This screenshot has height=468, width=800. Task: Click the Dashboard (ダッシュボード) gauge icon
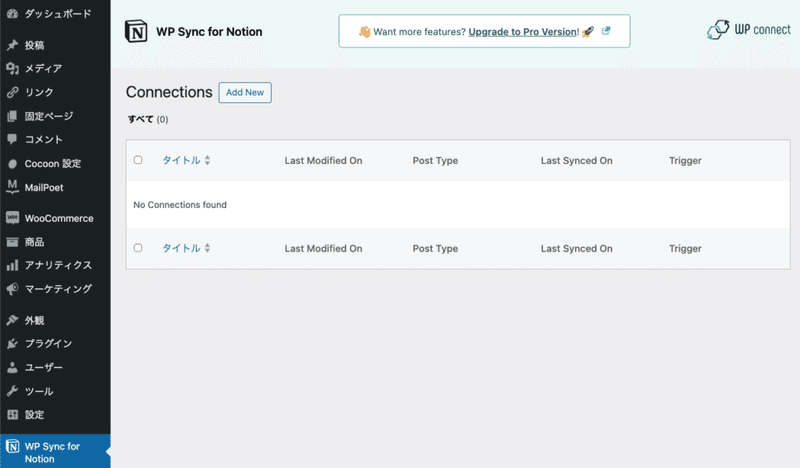point(12,14)
